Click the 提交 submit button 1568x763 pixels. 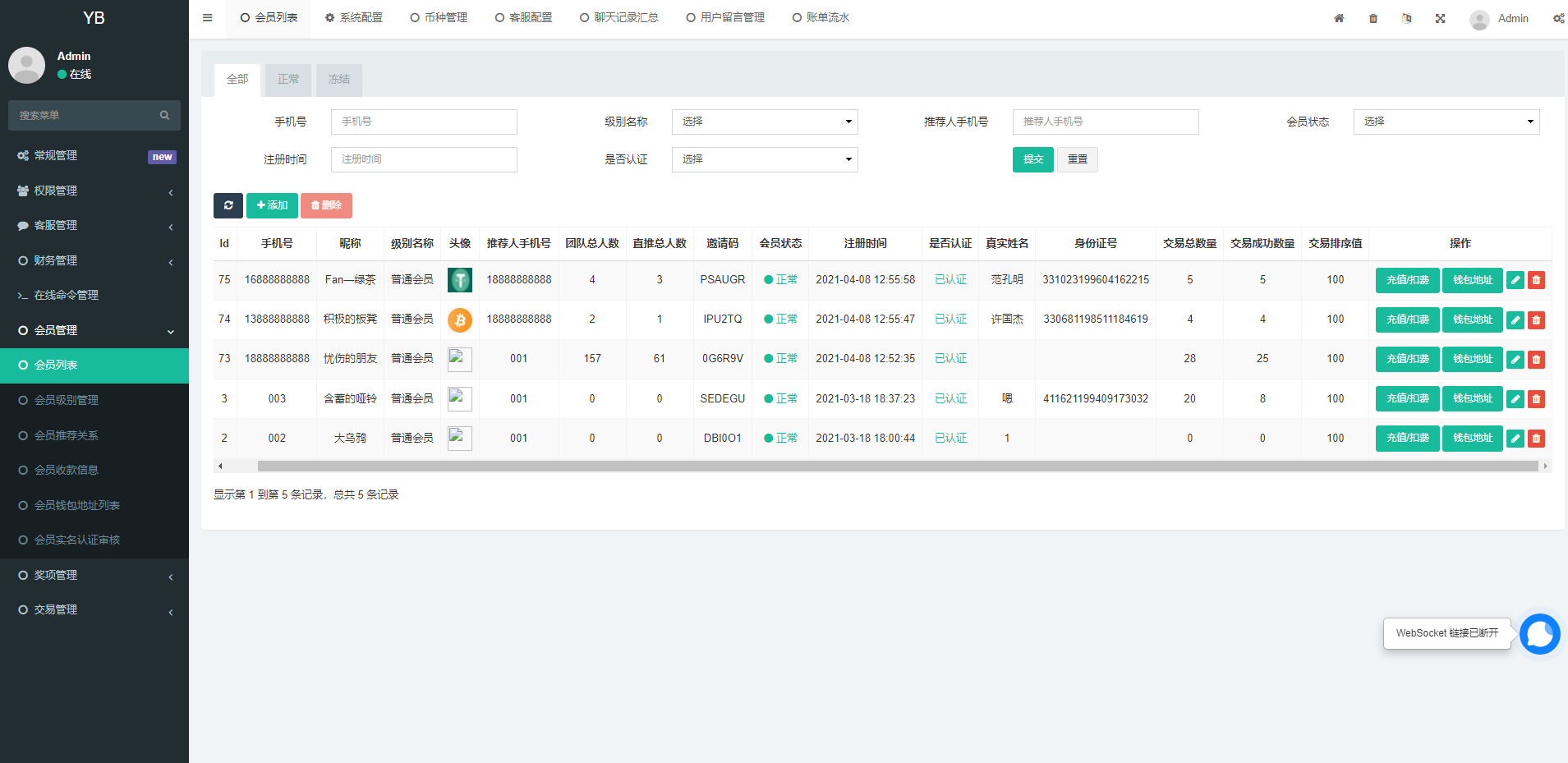pyautogui.click(x=1032, y=159)
